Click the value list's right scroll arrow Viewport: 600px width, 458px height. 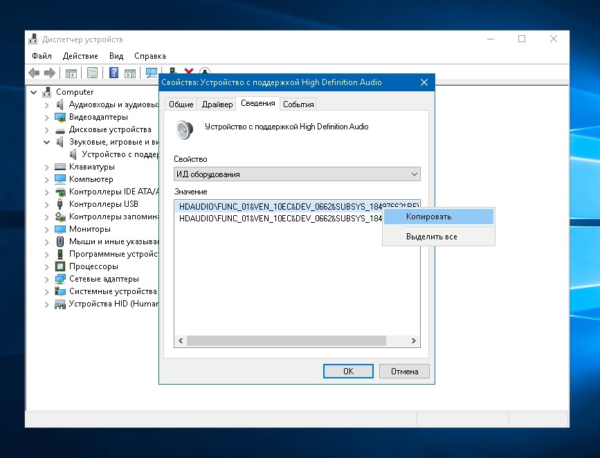[x=413, y=341]
